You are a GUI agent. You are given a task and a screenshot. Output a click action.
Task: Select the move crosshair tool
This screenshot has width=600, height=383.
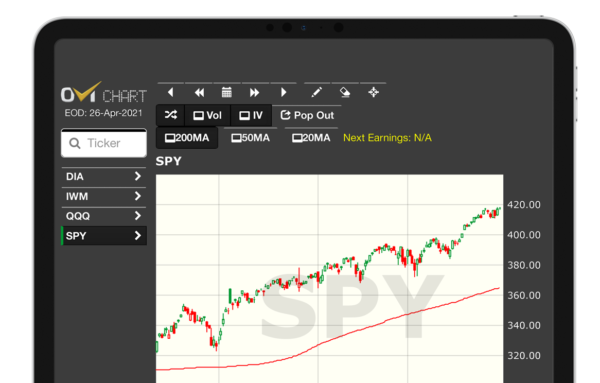click(x=373, y=92)
